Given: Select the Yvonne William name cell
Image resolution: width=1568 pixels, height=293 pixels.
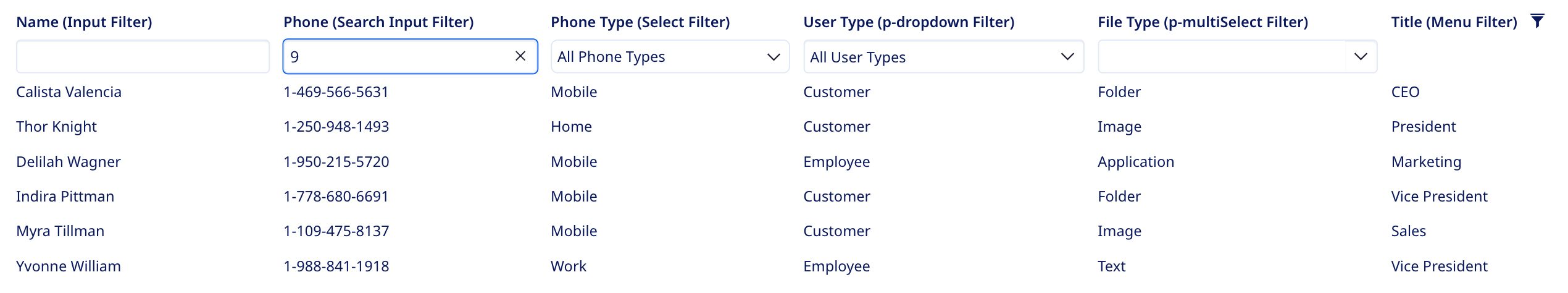Looking at the screenshot, I should coord(68,266).
